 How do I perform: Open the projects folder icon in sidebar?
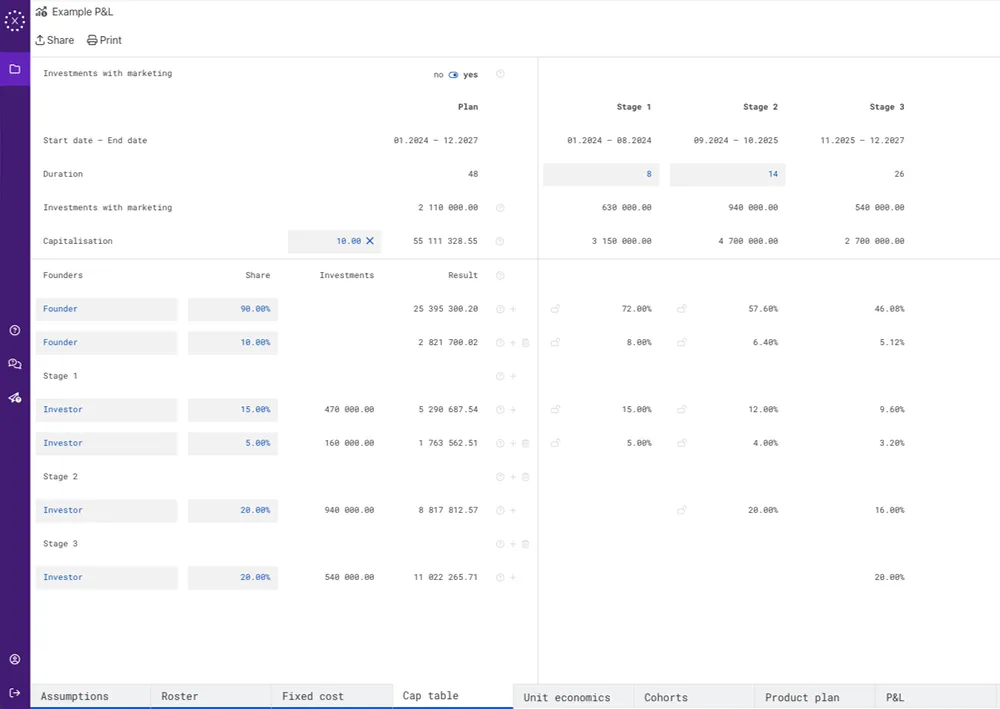(15, 69)
